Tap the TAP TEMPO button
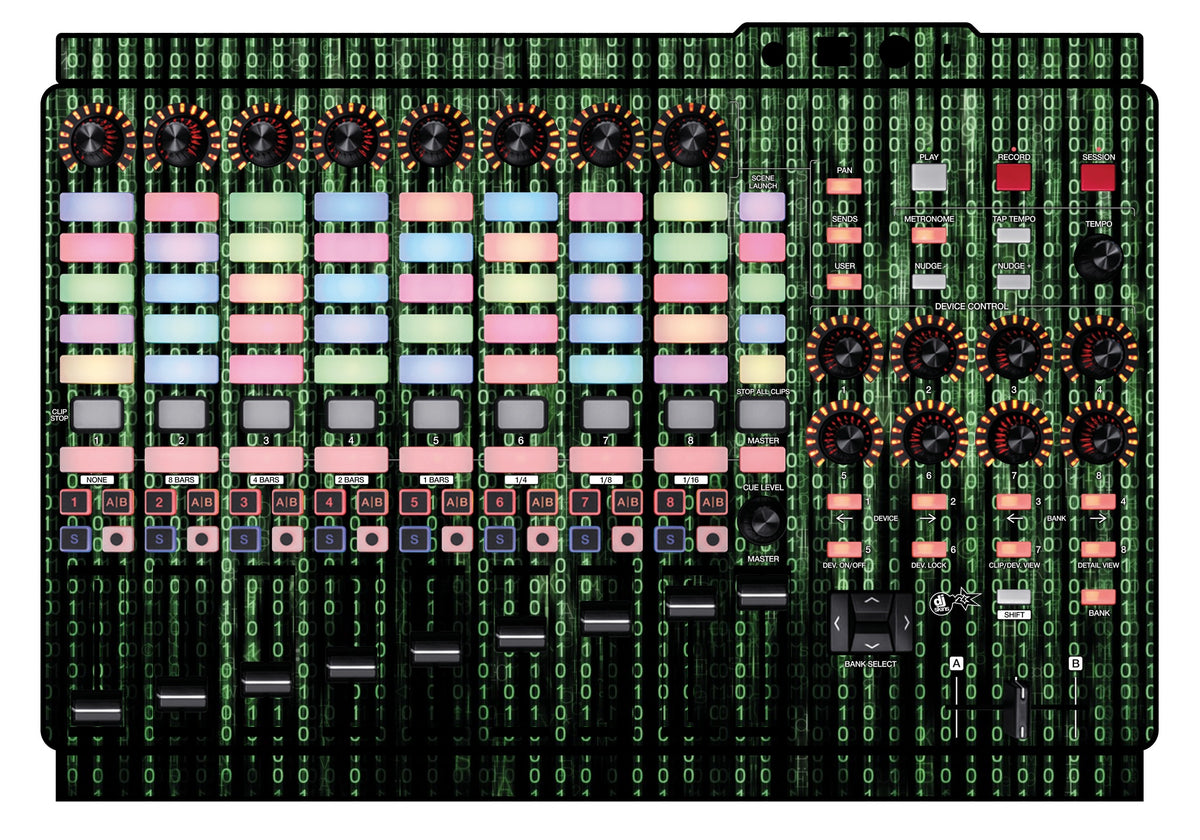The height and width of the screenshot is (840, 1200). [1012, 233]
